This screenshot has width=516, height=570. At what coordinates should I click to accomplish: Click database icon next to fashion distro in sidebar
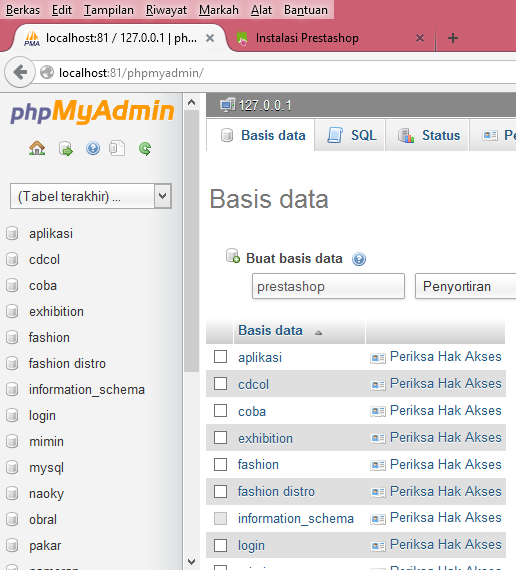point(12,364)
